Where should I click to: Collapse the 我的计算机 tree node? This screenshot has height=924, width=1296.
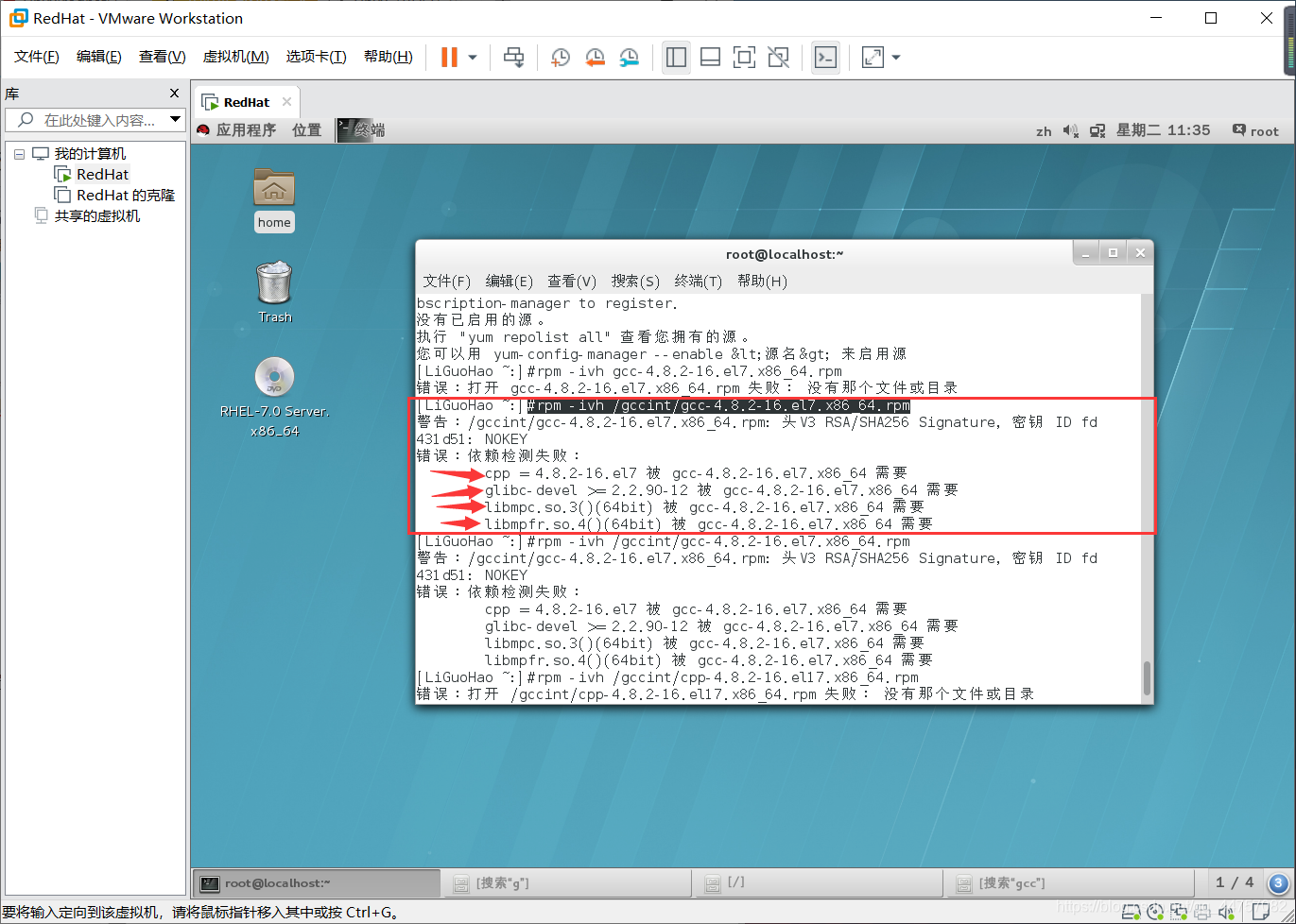[19, 154]
